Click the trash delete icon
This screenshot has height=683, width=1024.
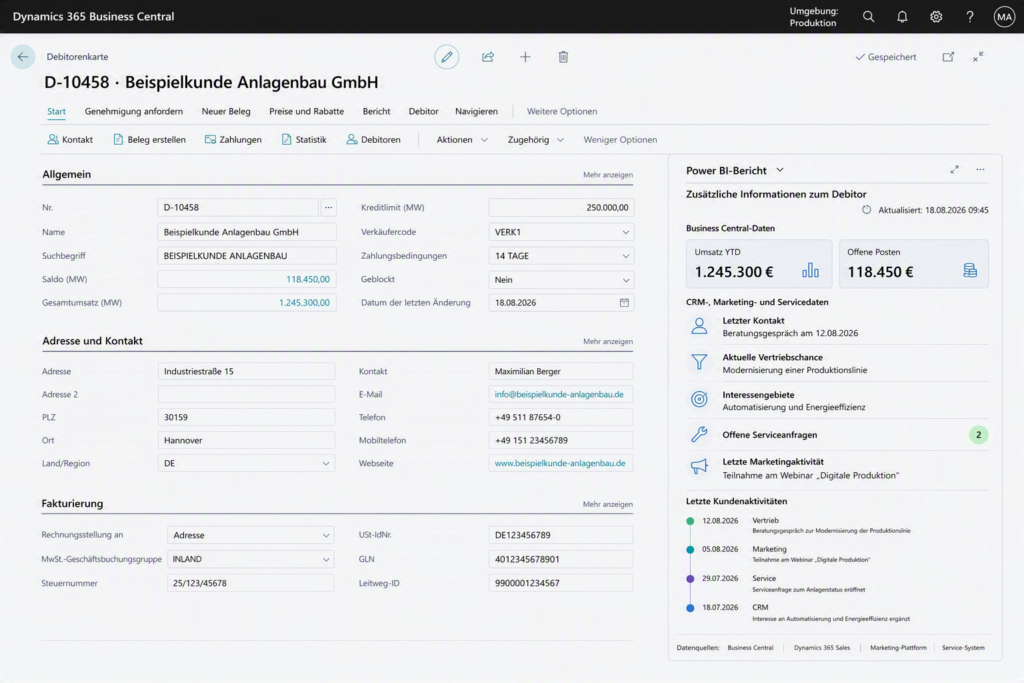point(563,57)
